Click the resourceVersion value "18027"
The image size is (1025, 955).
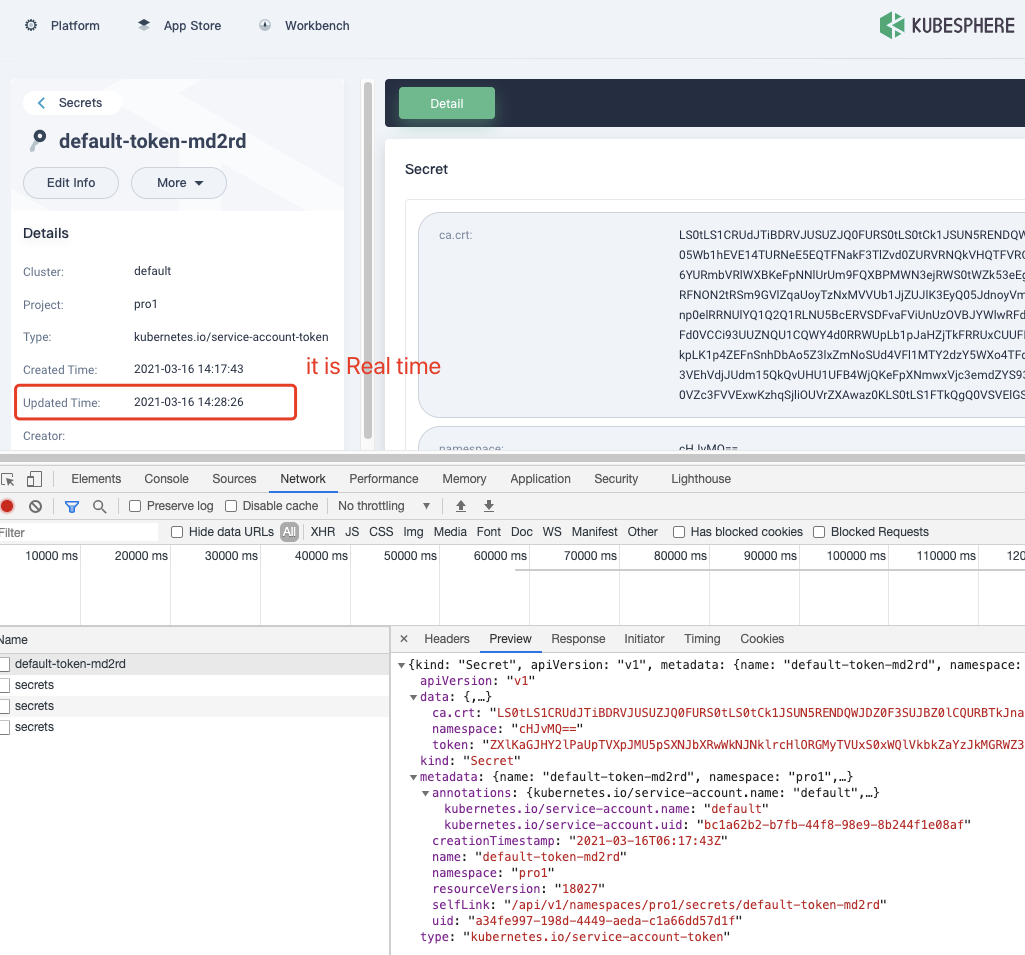tap(579, 889)
